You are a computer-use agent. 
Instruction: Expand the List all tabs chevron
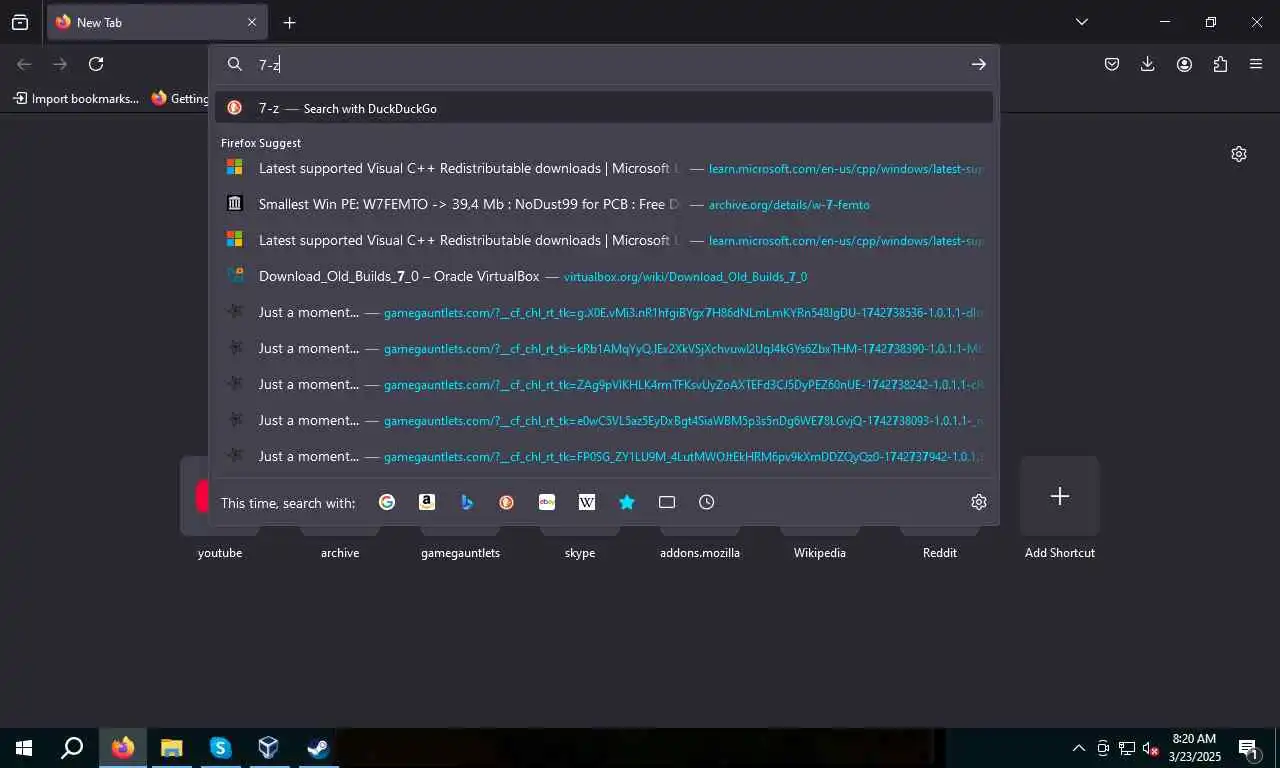click(x=1082, y=22)
